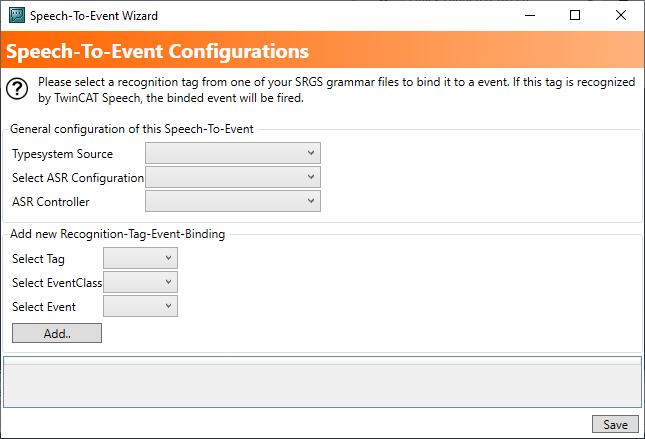Click the Speech-To-Event Wizard title bar icon
The width and height of the screenshot is (645, 439).
[17, 15]
